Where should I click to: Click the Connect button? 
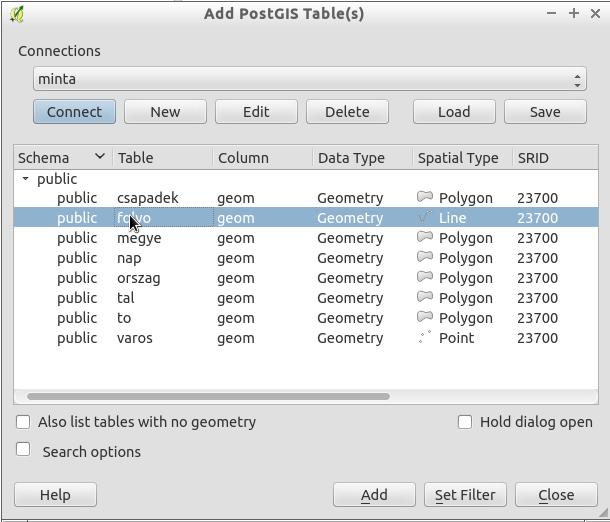coord(74,112)
